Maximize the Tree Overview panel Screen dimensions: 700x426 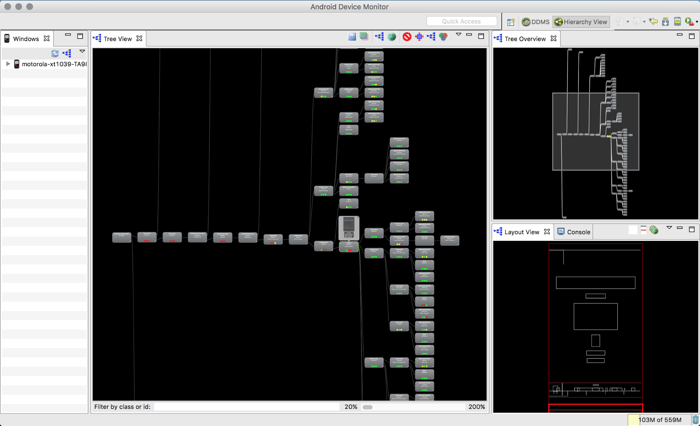[692, 36]
